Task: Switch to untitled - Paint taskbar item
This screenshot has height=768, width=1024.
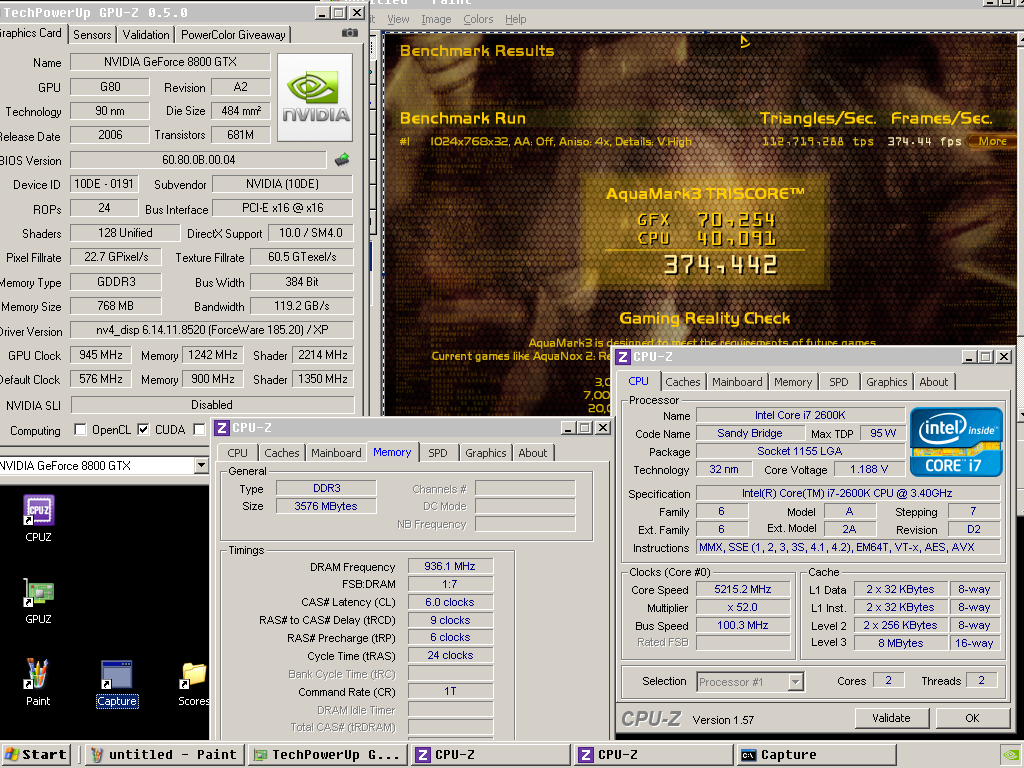Action: (x=164, y=755)
